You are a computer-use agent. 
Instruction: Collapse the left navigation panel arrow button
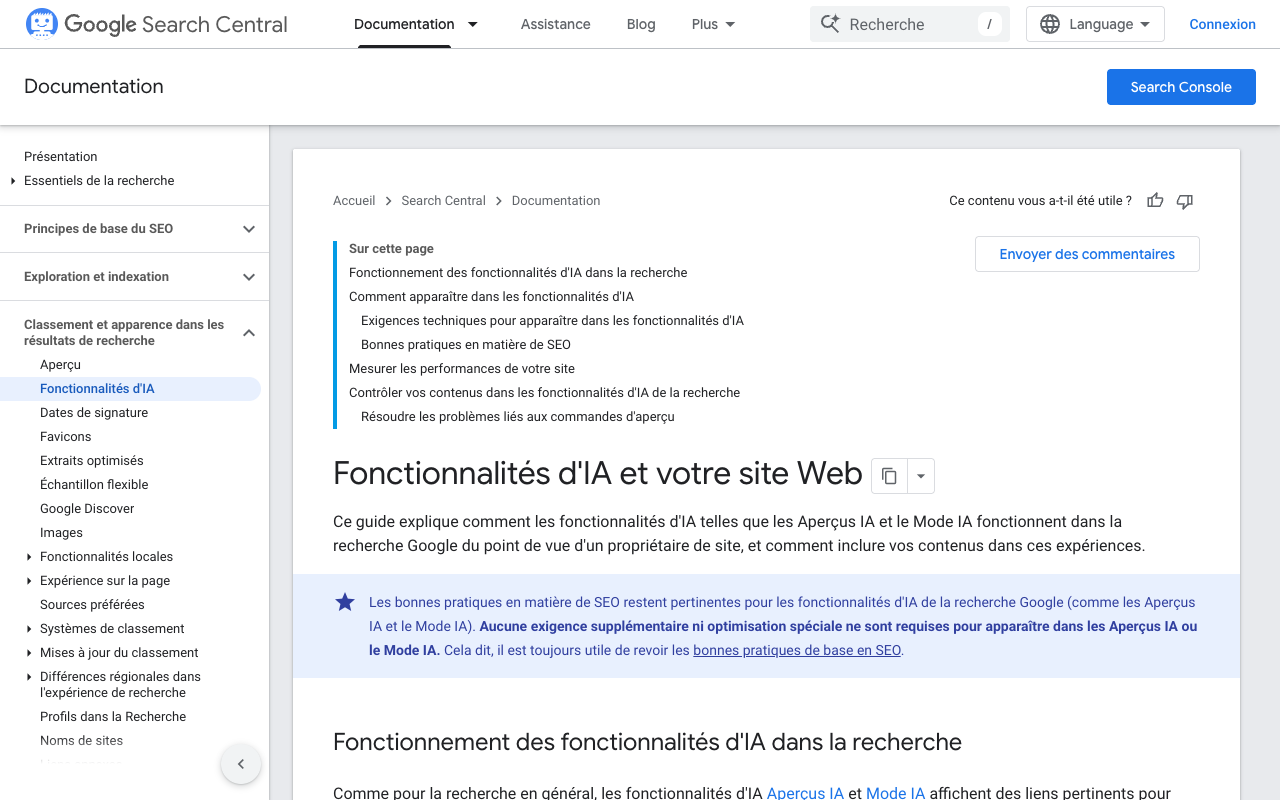tap(241, 764)
